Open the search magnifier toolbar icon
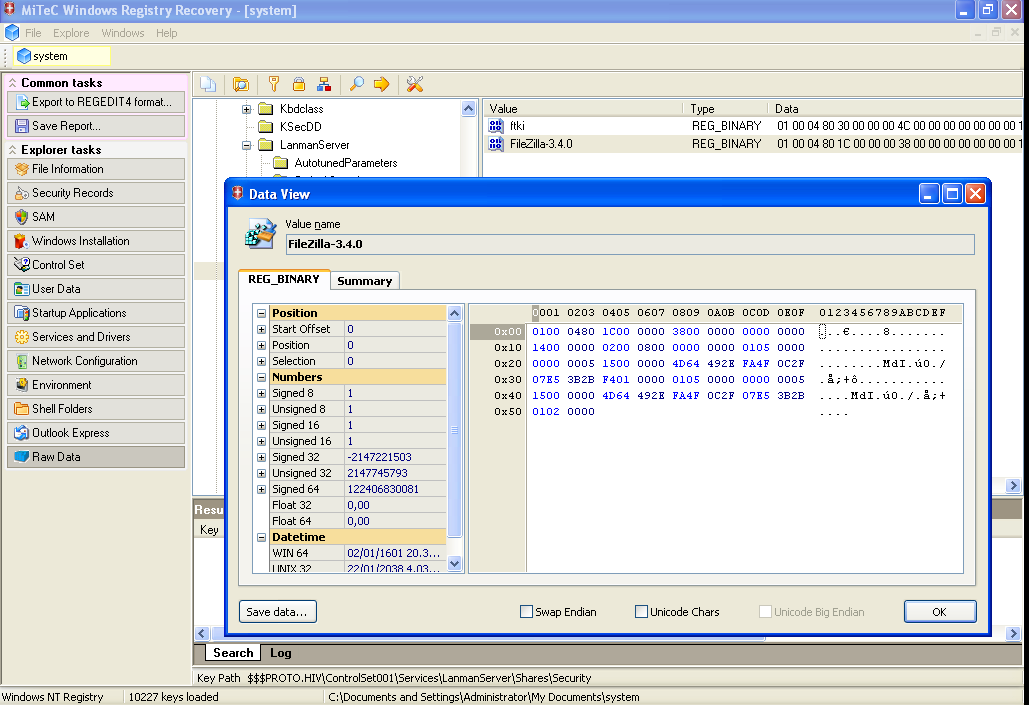 point(358,85)
